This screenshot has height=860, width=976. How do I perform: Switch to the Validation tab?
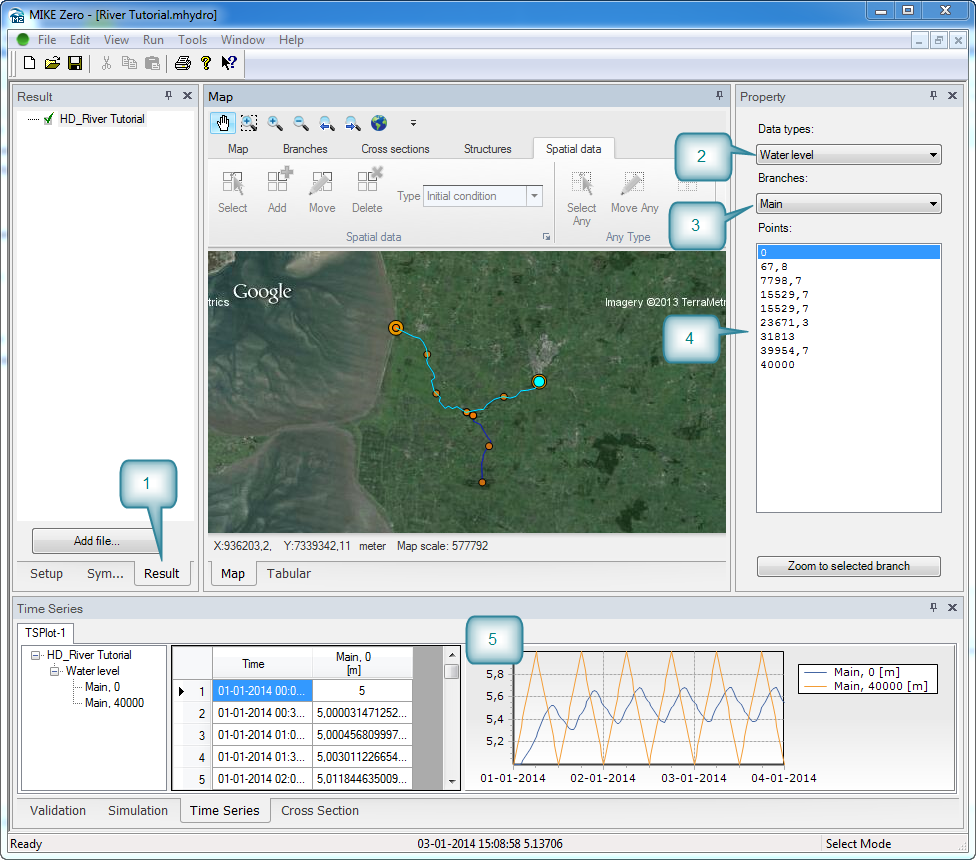pos(58,811)
